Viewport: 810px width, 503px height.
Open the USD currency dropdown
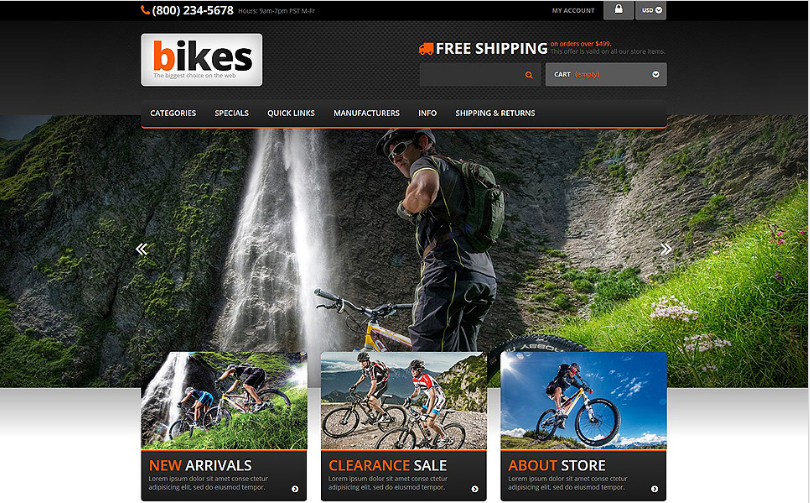pyautogui.click(x=651, y=10)
